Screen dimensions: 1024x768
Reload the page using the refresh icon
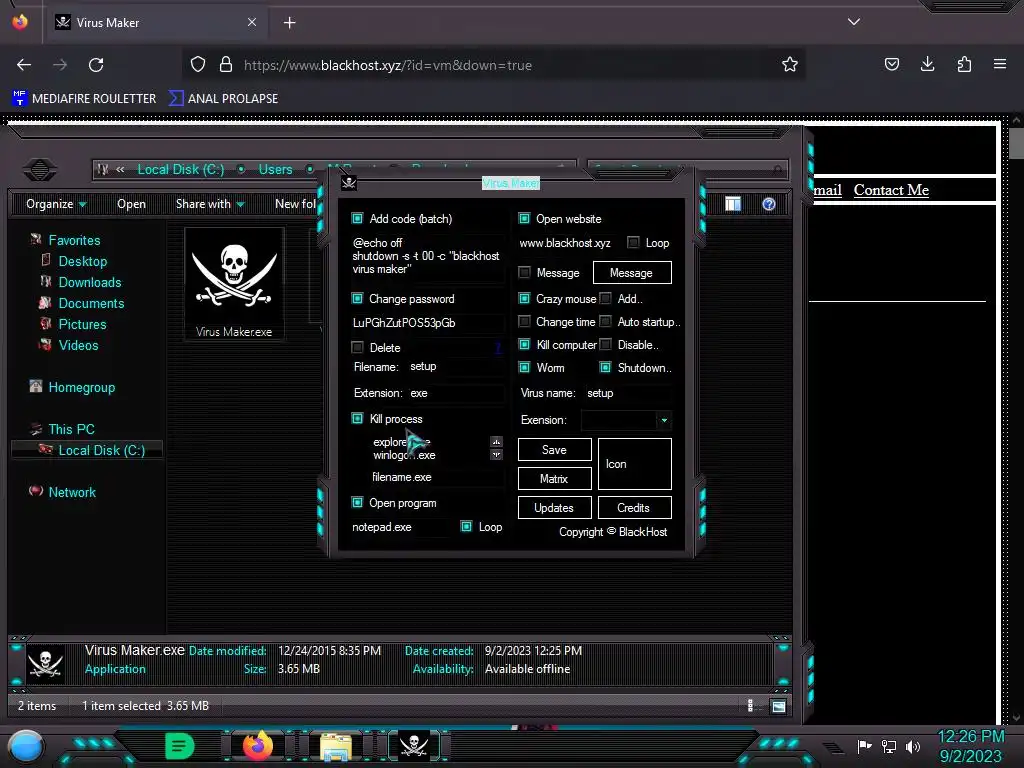tap(96, 65)
